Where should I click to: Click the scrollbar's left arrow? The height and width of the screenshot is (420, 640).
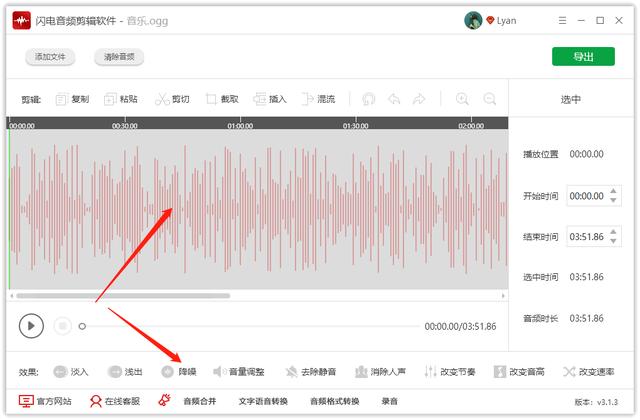pyautogui.click(x=12, y=296)
